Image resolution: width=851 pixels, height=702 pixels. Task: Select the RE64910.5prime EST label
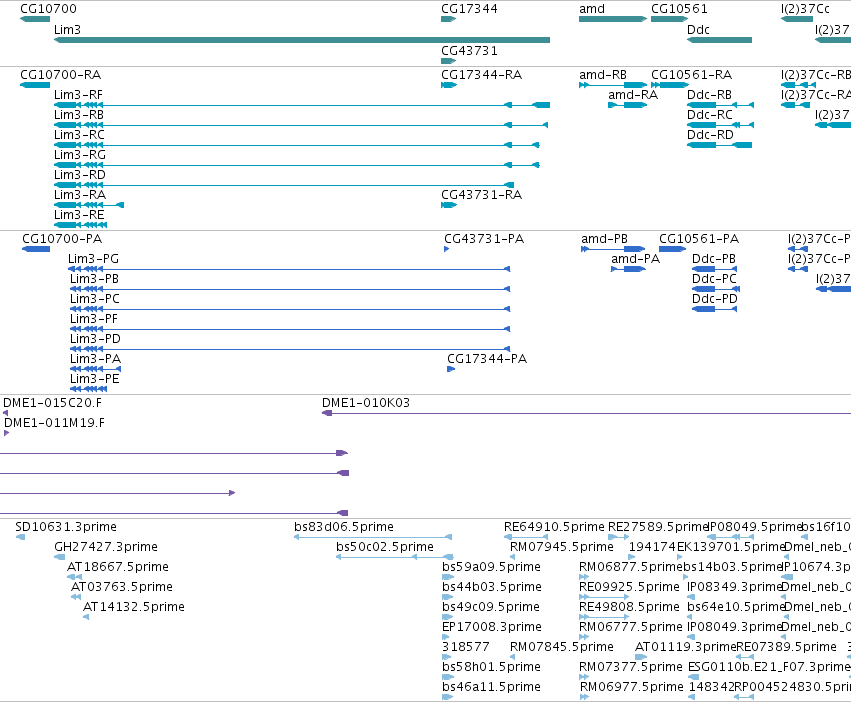554,527
